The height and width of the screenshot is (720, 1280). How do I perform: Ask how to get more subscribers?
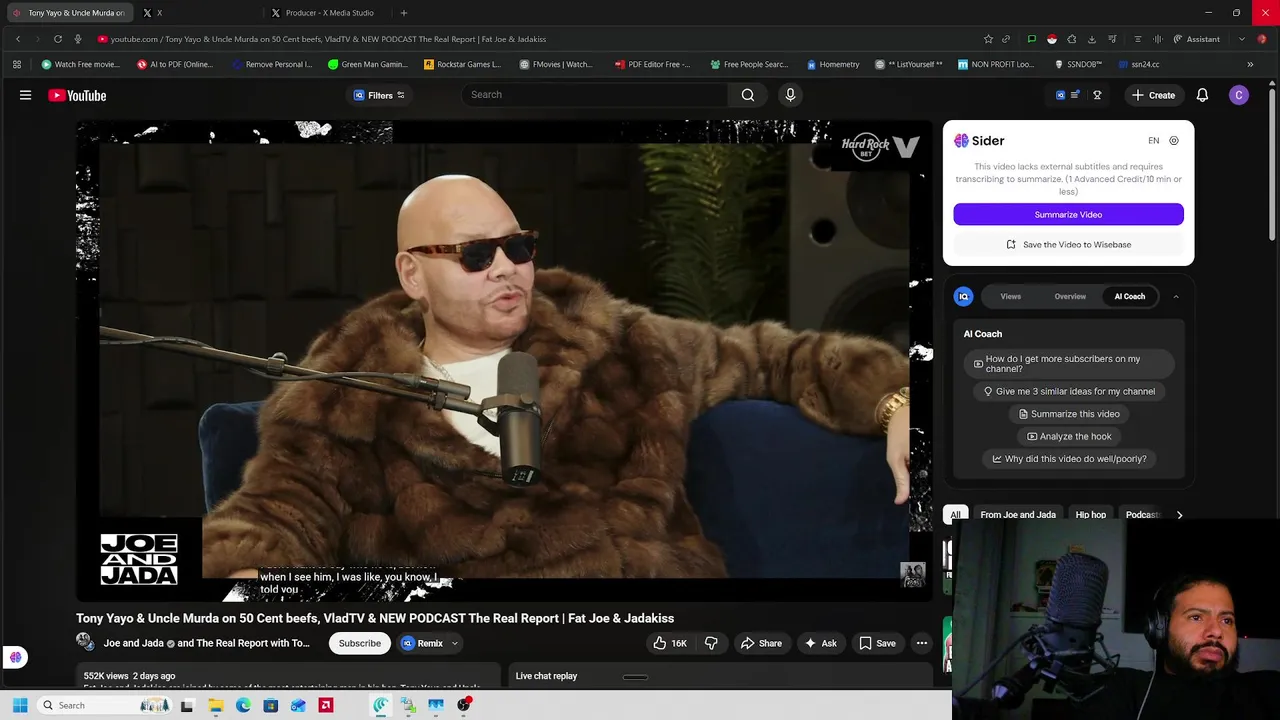pyautogui.click(x=1068, y=364)
